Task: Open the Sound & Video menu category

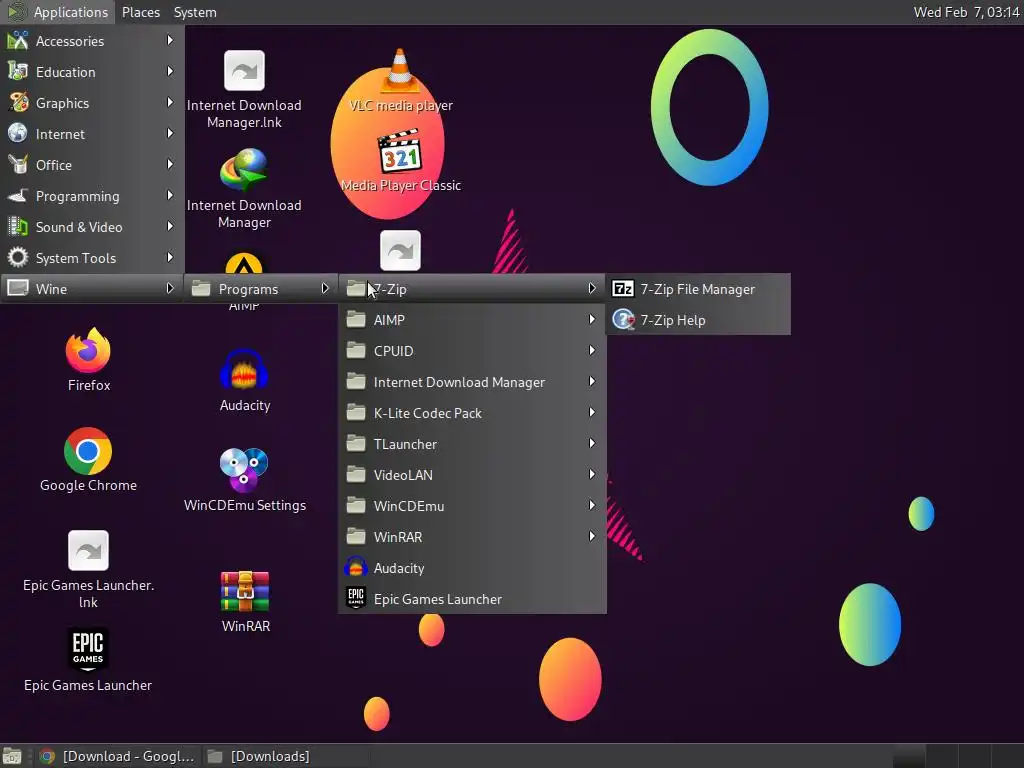Action: tap(92, 227)
